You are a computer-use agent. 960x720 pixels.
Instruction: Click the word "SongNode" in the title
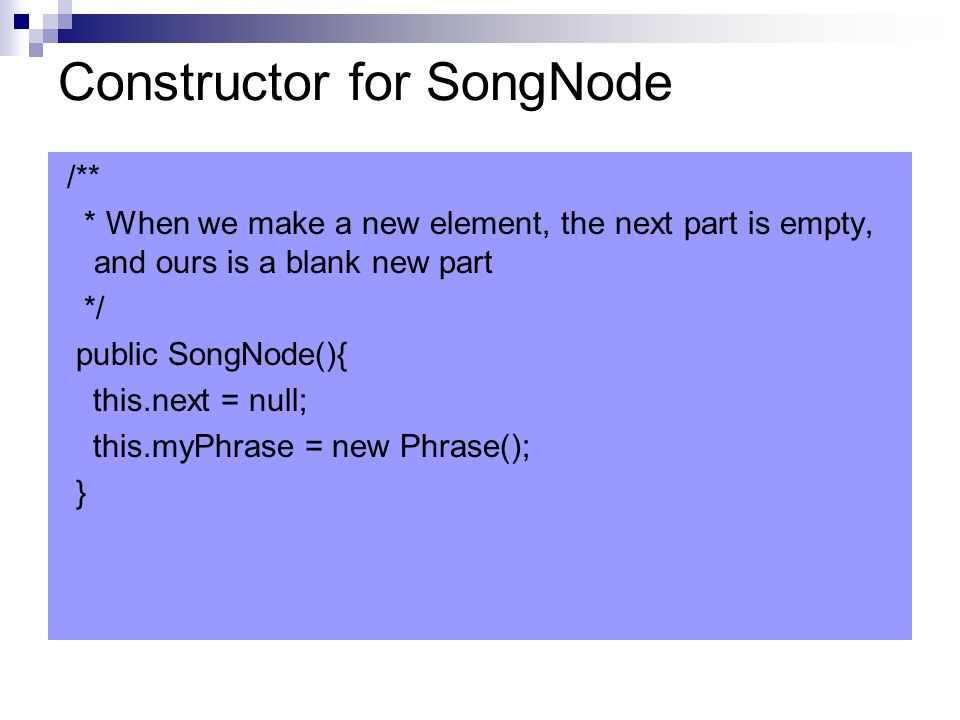click(549, 84)
